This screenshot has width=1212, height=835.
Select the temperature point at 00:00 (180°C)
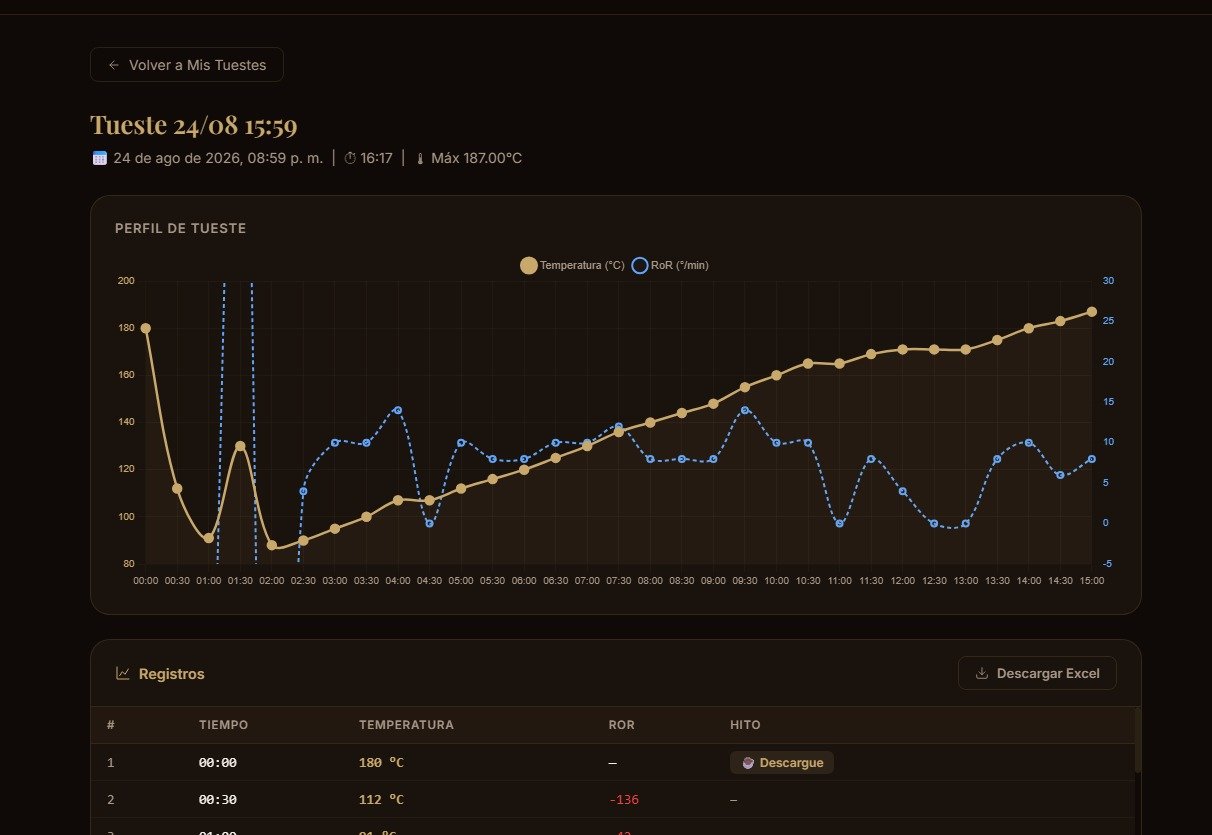(146, 328)
